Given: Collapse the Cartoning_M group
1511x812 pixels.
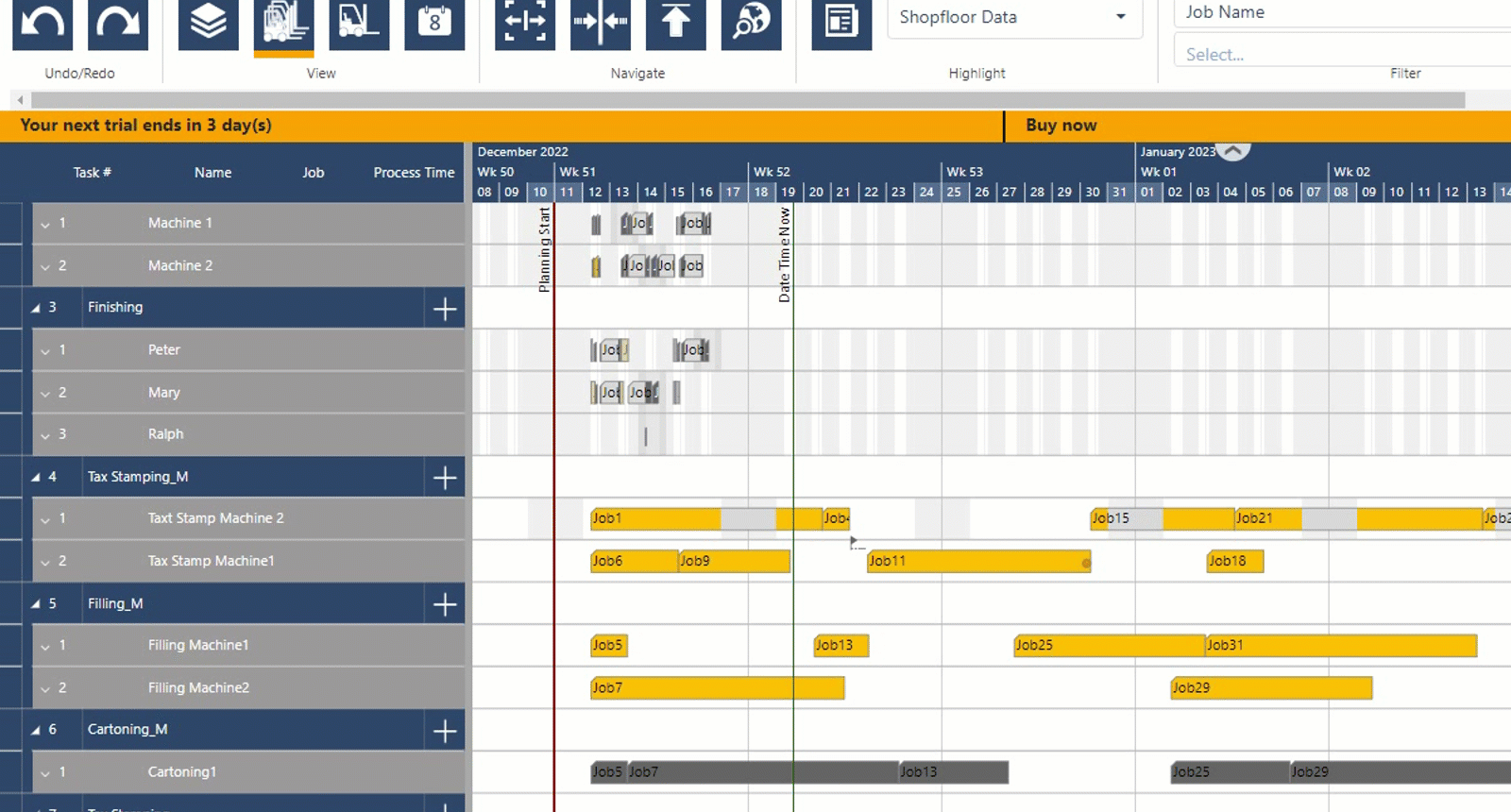Looking at the screenshot, I should (36, 730).
